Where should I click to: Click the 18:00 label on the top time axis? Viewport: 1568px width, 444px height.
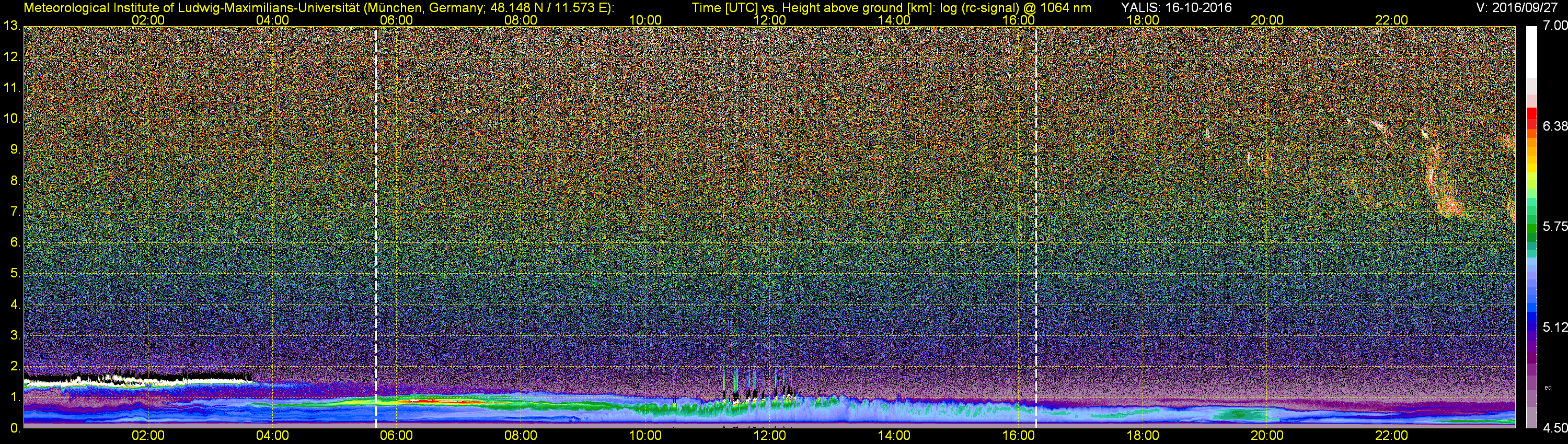pyautogui.click(x=1143, y=20)
